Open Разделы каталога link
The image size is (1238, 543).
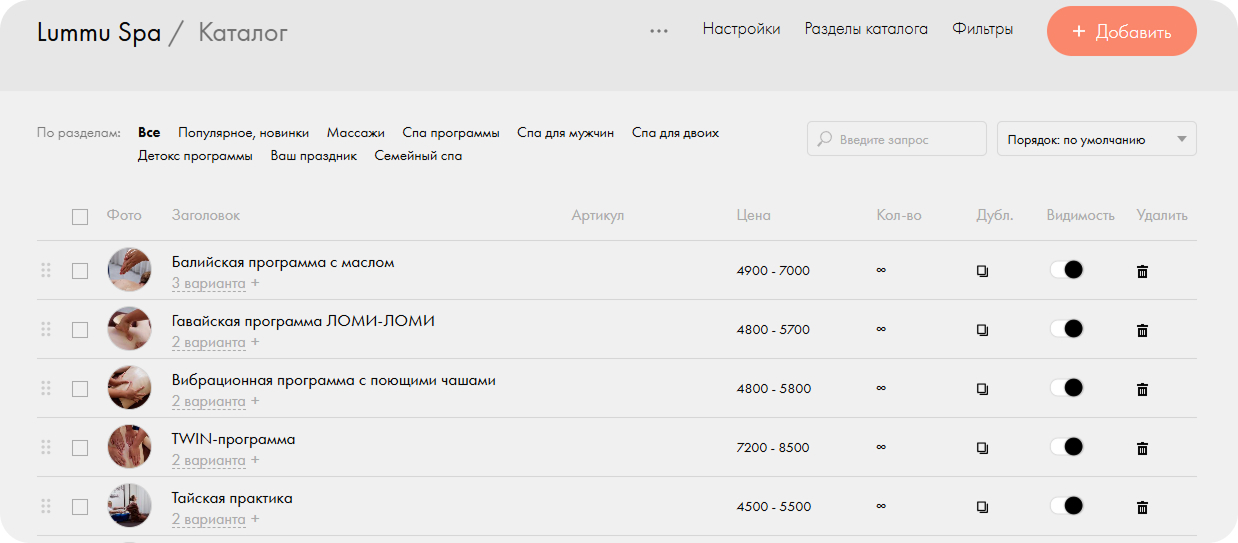866,29
